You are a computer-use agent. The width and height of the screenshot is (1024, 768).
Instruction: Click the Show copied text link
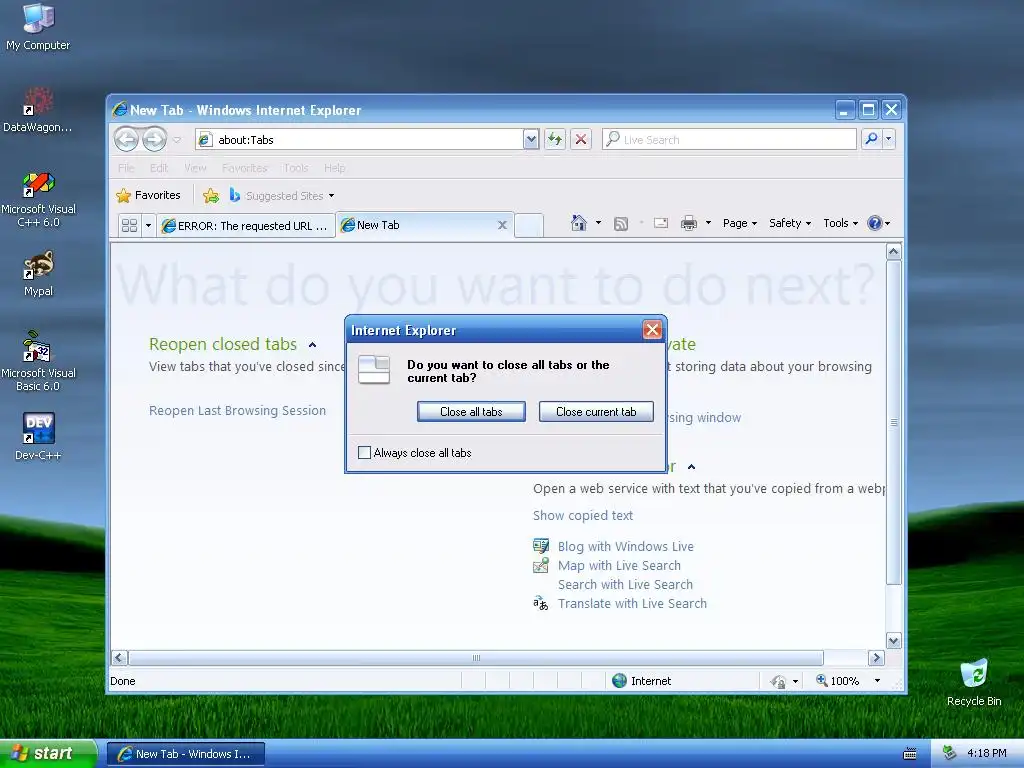pyautogui.click(x=583, y=515)
